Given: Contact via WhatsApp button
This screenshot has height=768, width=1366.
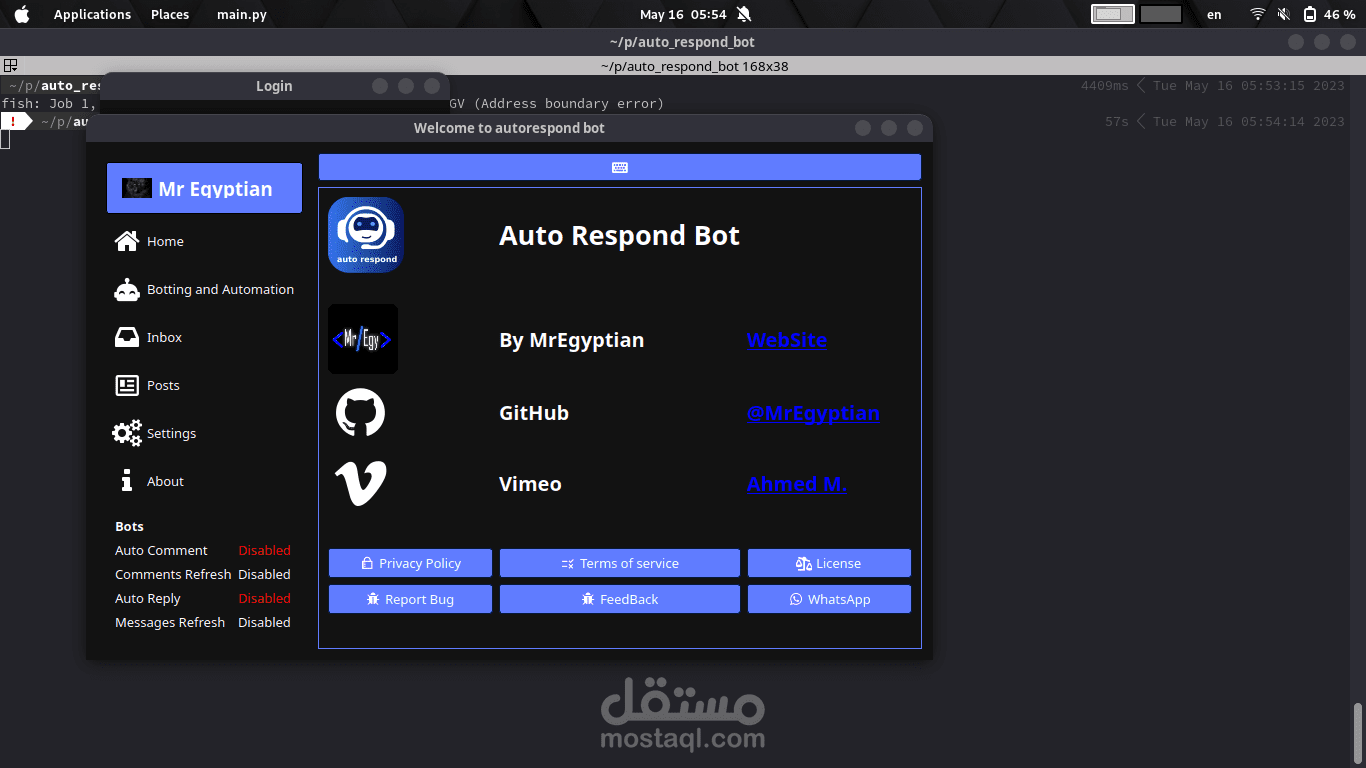Looking at the screenshot, I should click(829, 599).
